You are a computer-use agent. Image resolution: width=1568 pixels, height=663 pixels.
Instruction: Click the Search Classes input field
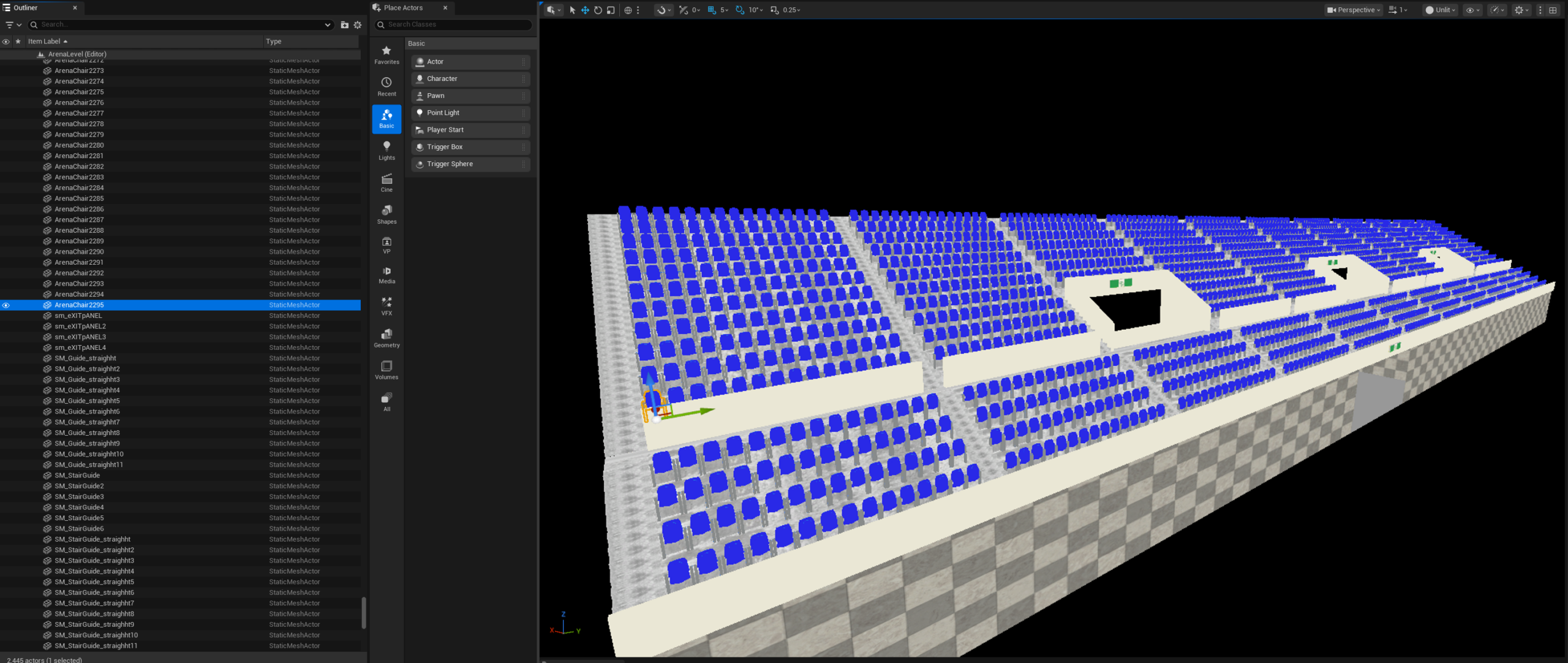pos(458,25)
